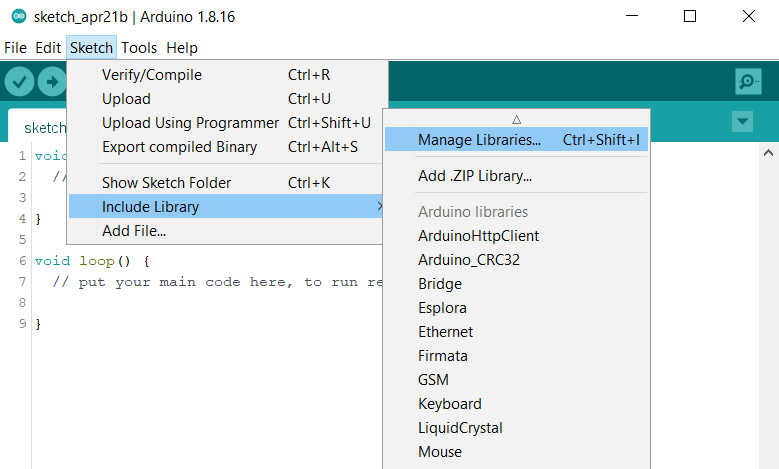Include the Mouse library
This screenshot has width=779, height=469.
[516, 452]
